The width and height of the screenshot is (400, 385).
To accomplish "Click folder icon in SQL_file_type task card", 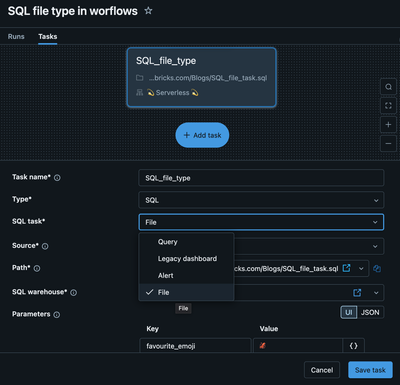I will coord(140,78).
